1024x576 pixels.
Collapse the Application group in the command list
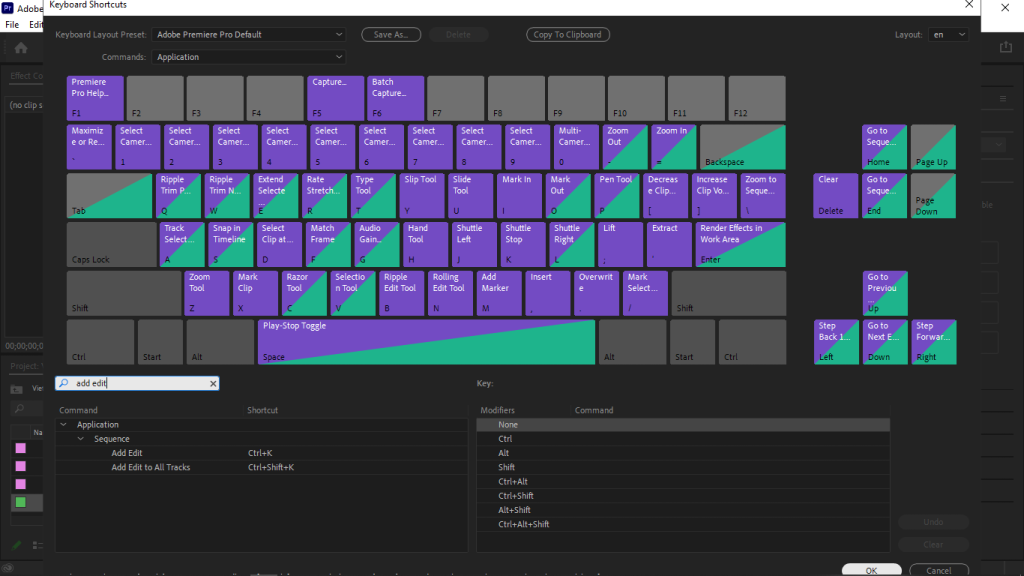63,424
